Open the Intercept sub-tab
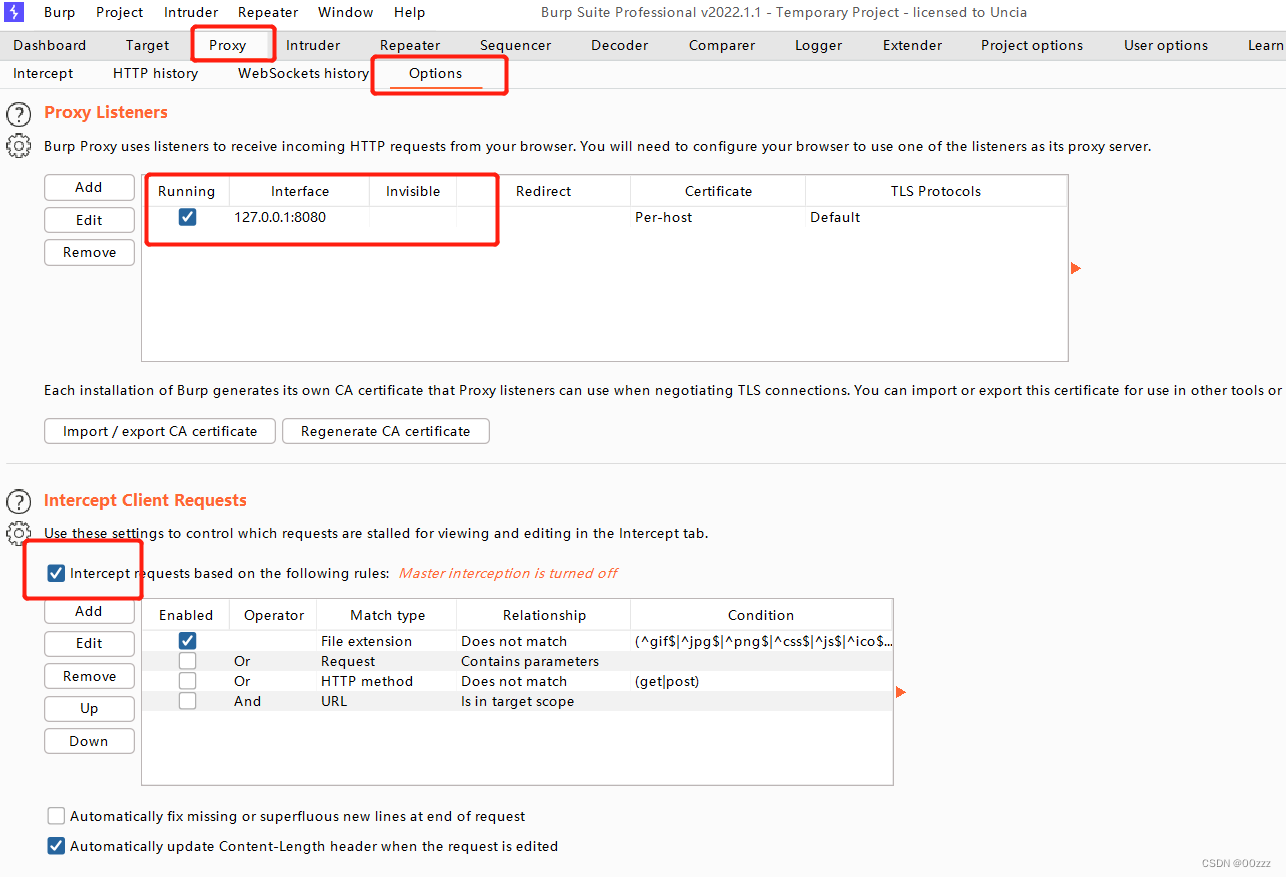The height and width of the screenshot is (877, 1286). point(43,74)
